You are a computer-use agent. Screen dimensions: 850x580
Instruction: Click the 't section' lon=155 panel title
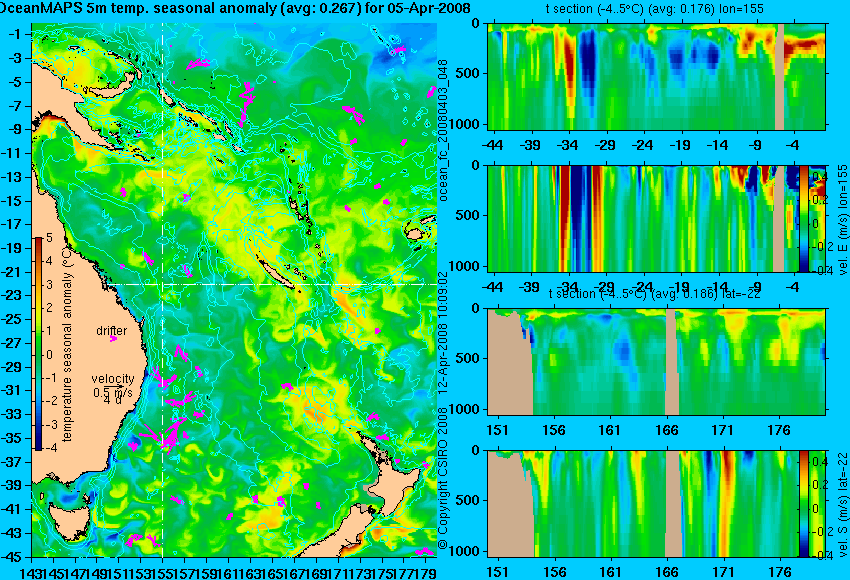click(655, 9)
